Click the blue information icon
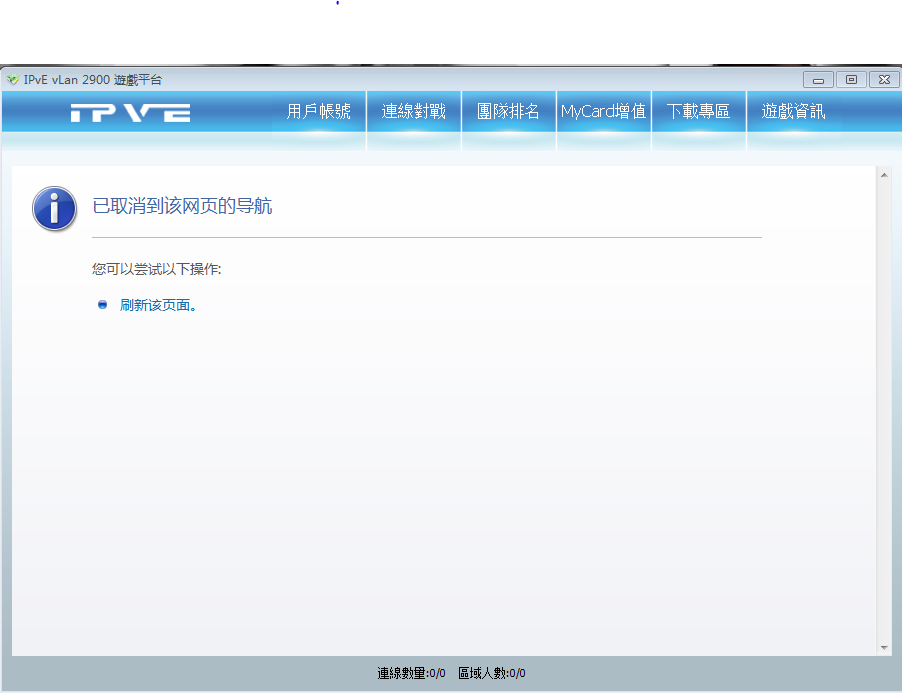The height and width of the screenshot is (693, 902). point(55,209)
